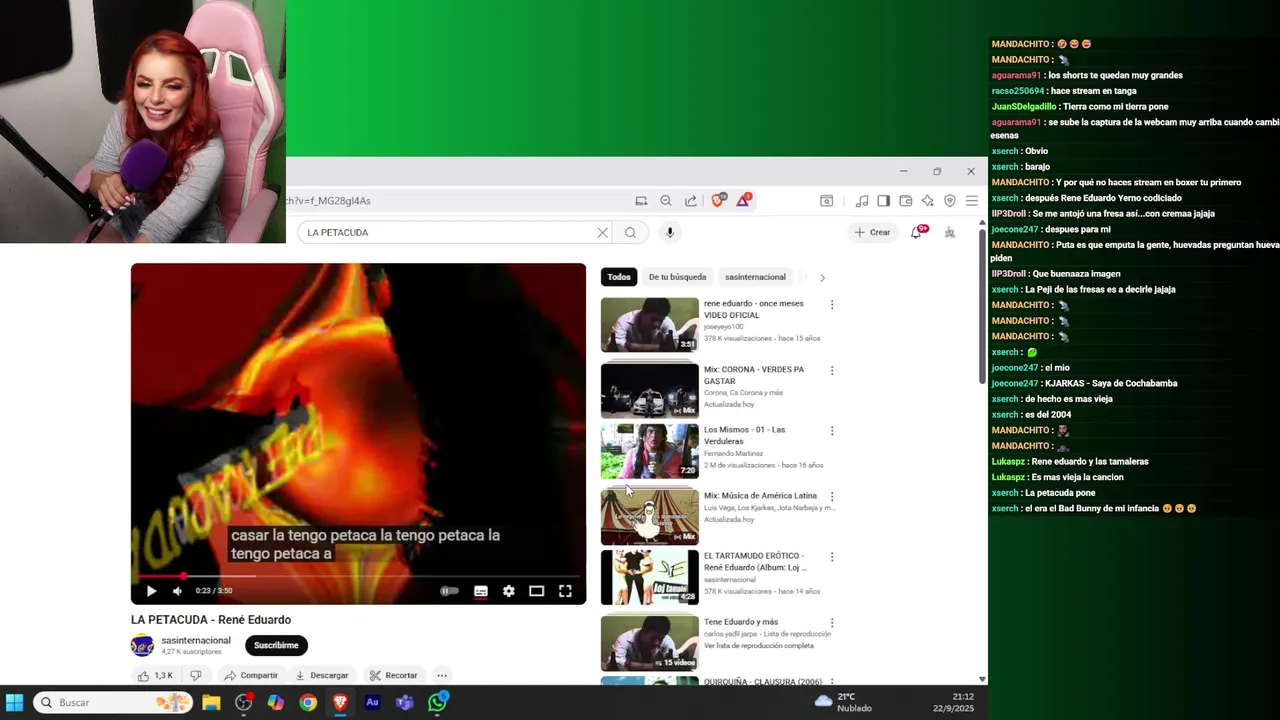Open options menu for Los Mismos video

pos(832,431)
